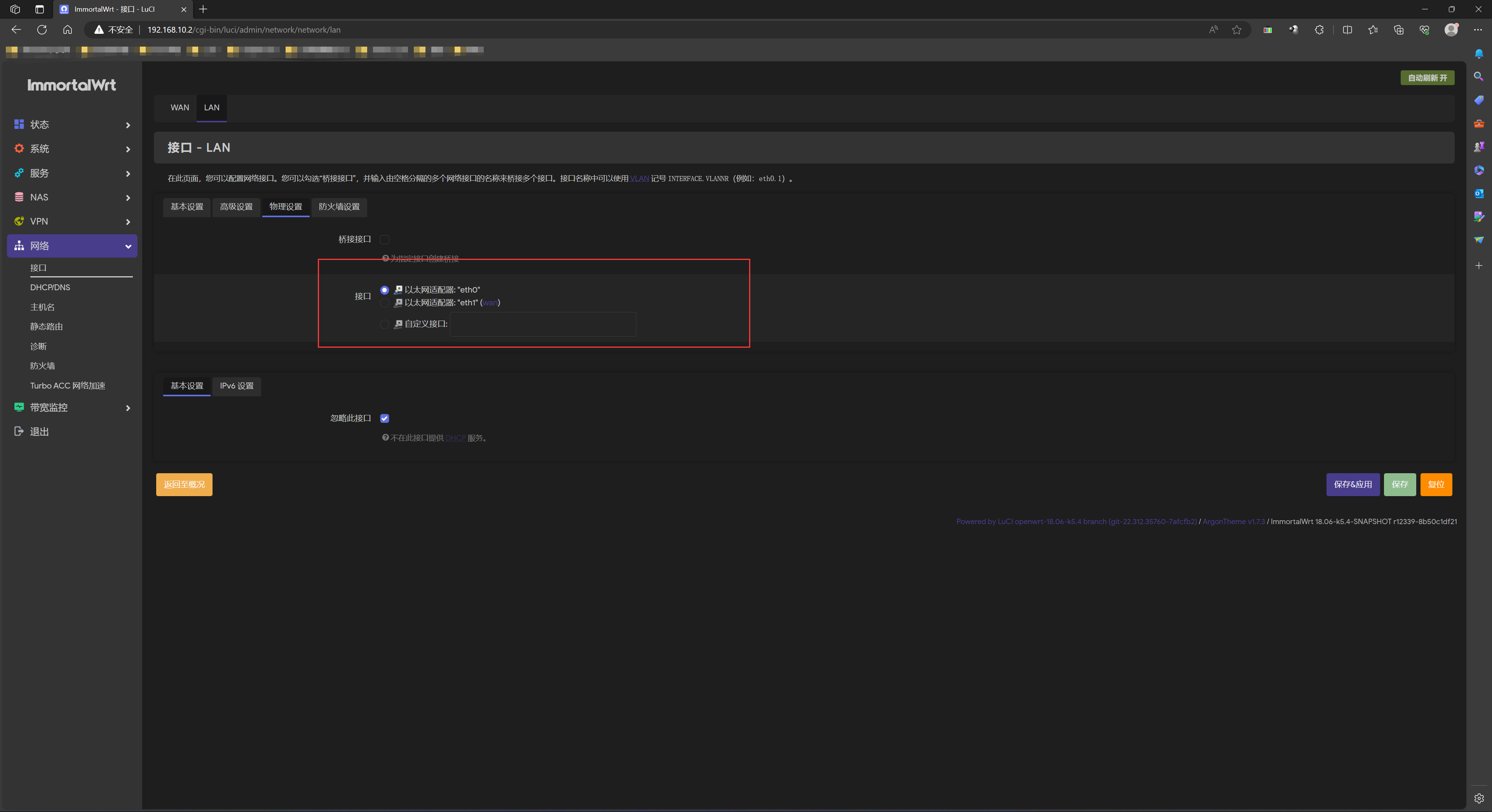Click the 保存&应用 button
Image resolution: width=1492 pixels, height=812 pixels.
coord(1353,484)
